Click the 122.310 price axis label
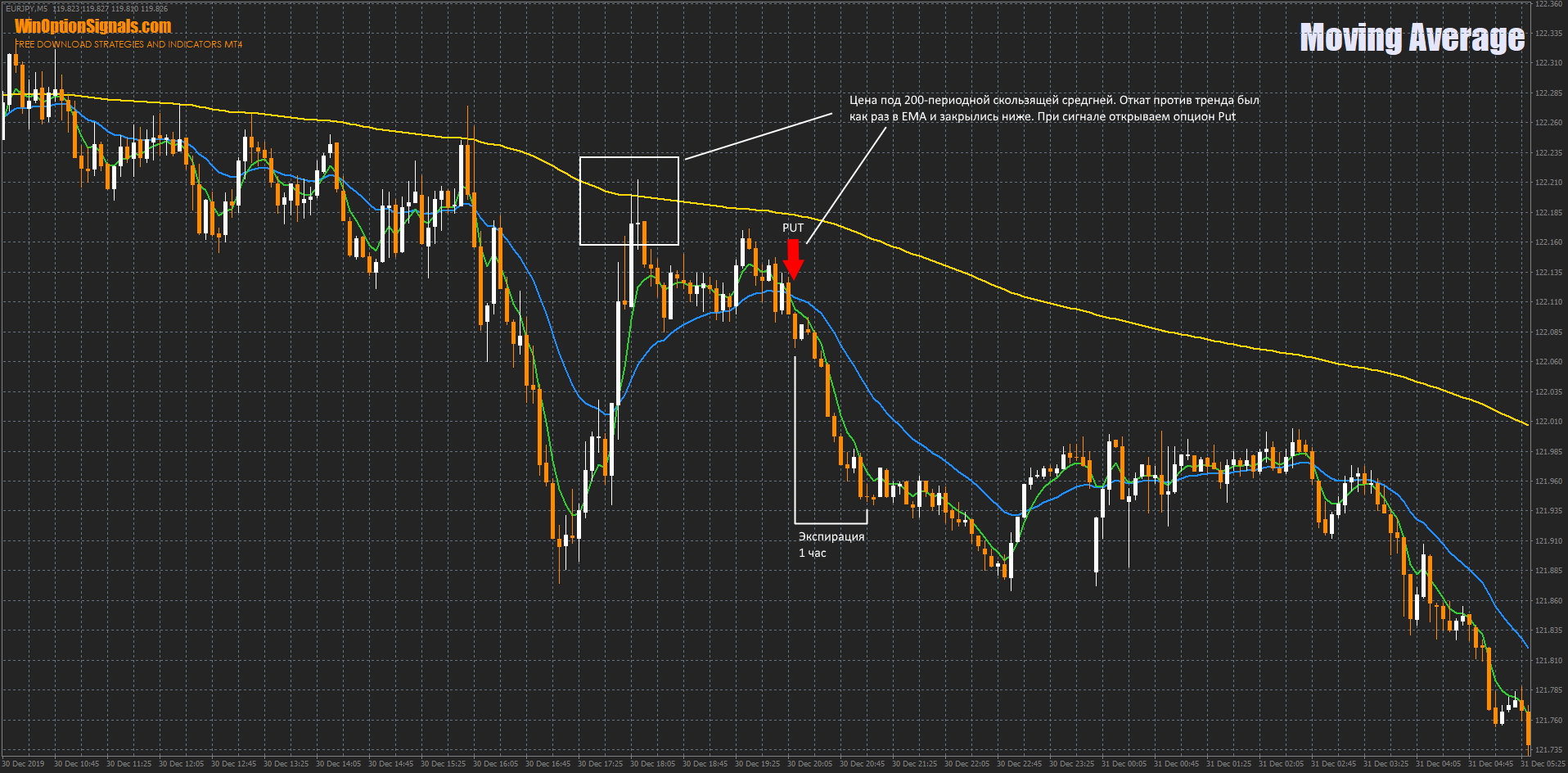 1548,63
